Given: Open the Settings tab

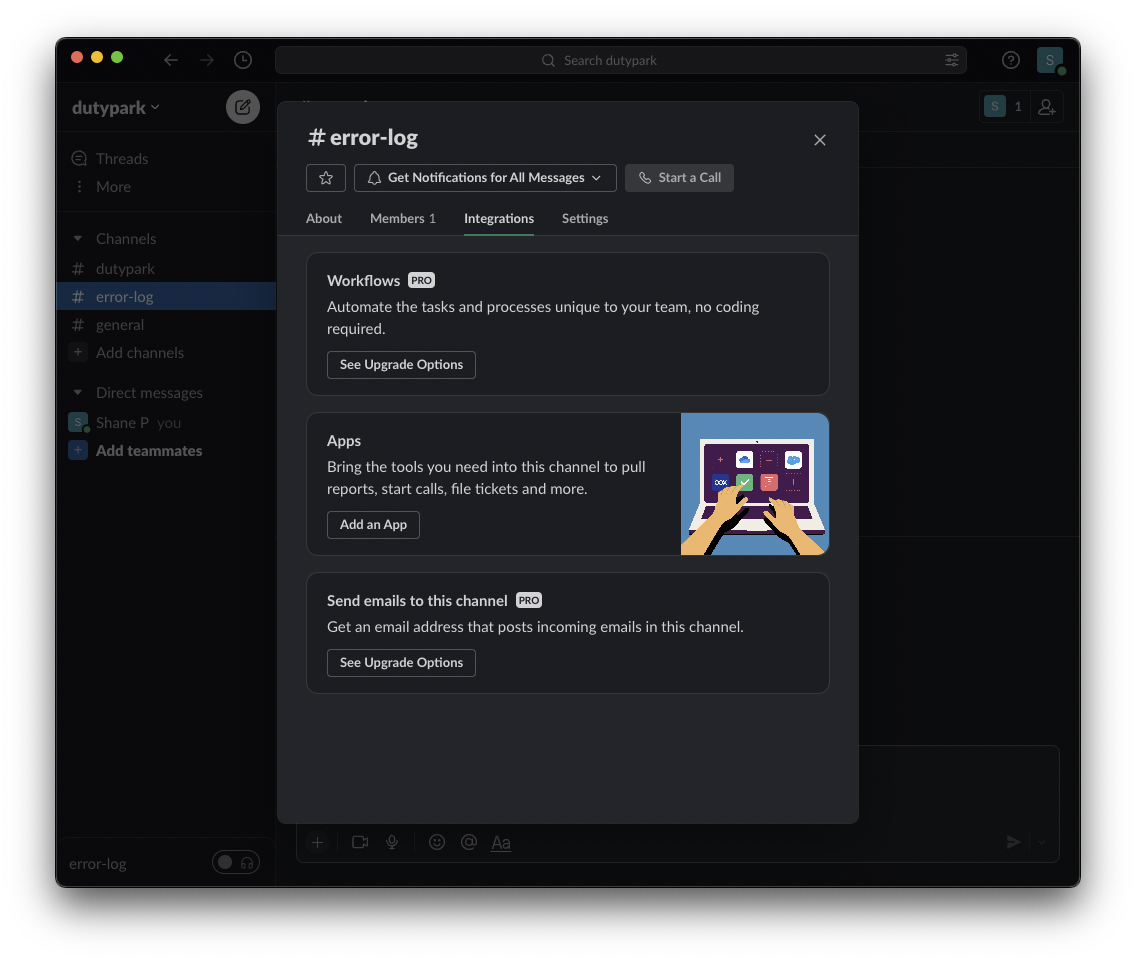Looking at the screenshot, I should click(585, 218).
